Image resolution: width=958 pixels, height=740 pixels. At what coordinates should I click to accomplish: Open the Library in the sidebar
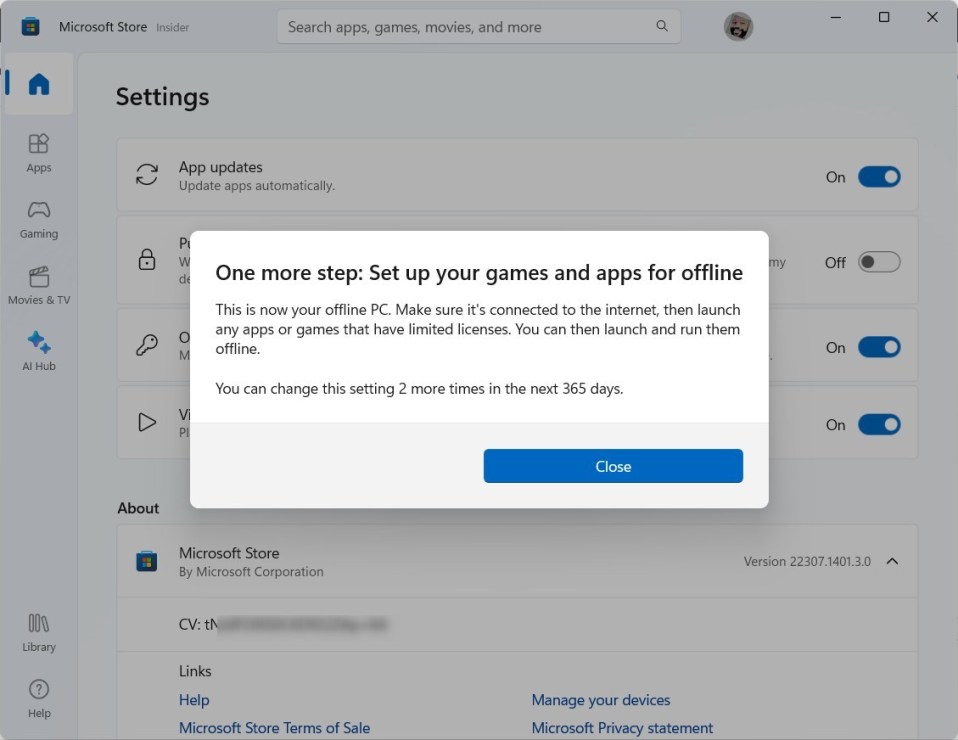tap(38, 633)
